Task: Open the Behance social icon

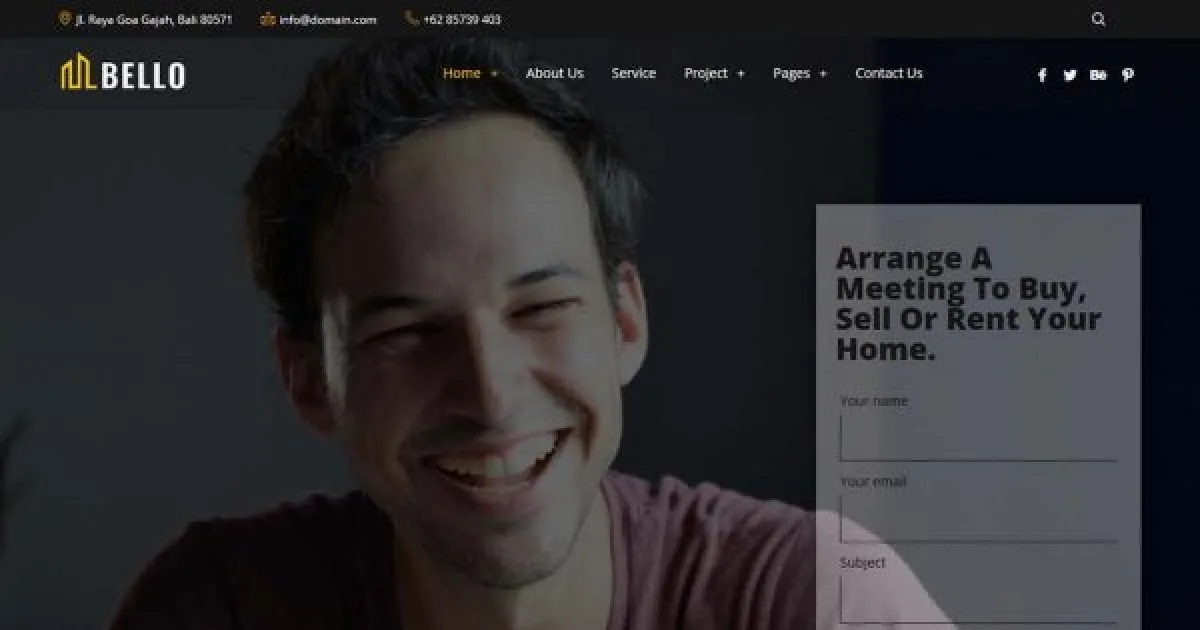Action: (x=1098, y=75)
